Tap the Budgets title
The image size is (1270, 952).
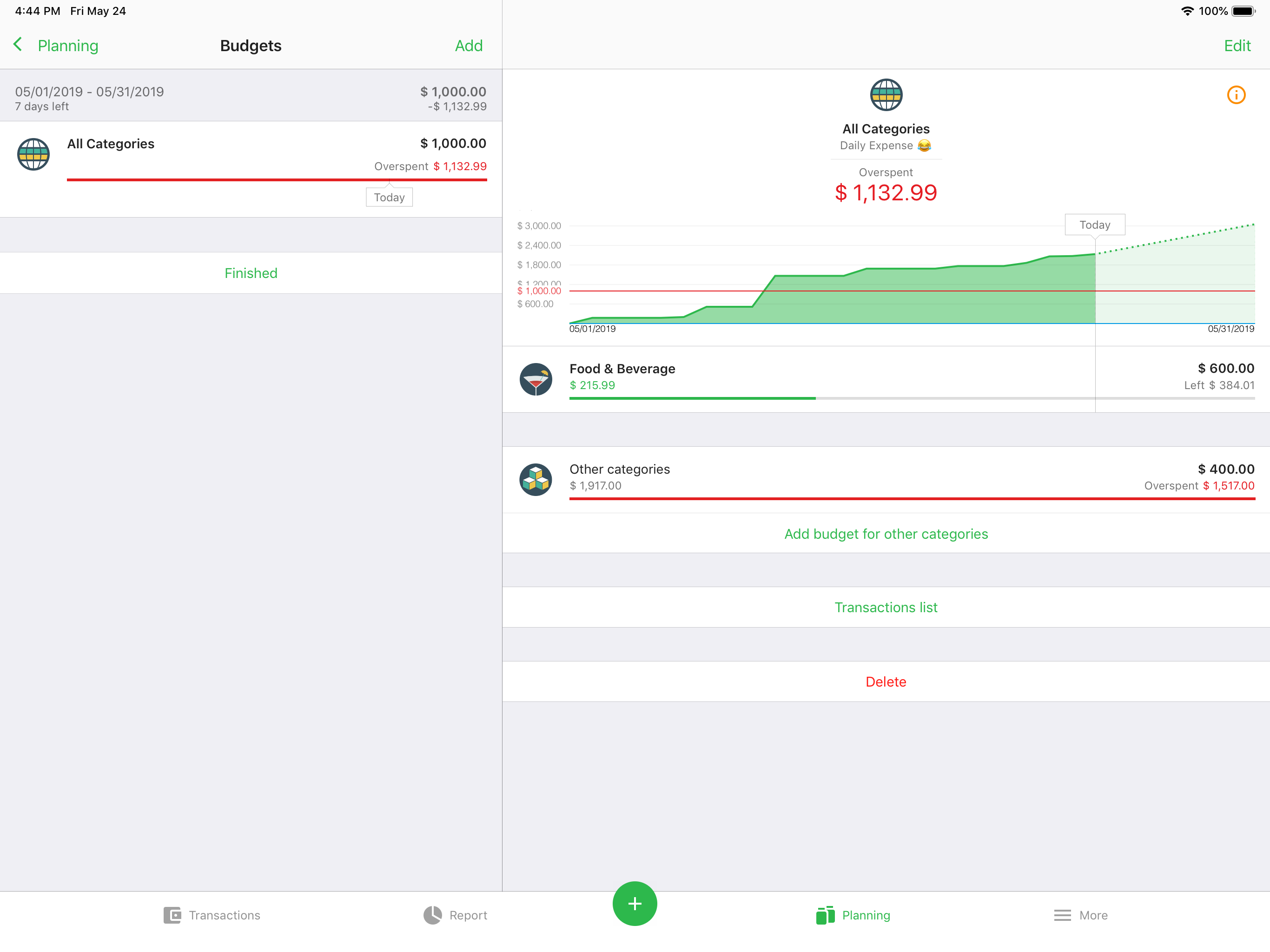point(251,46)
